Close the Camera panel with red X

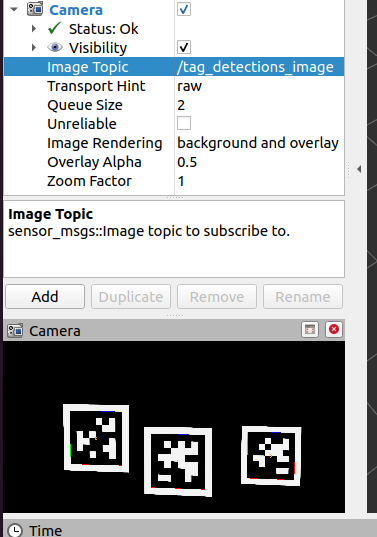tap(334, 329)
